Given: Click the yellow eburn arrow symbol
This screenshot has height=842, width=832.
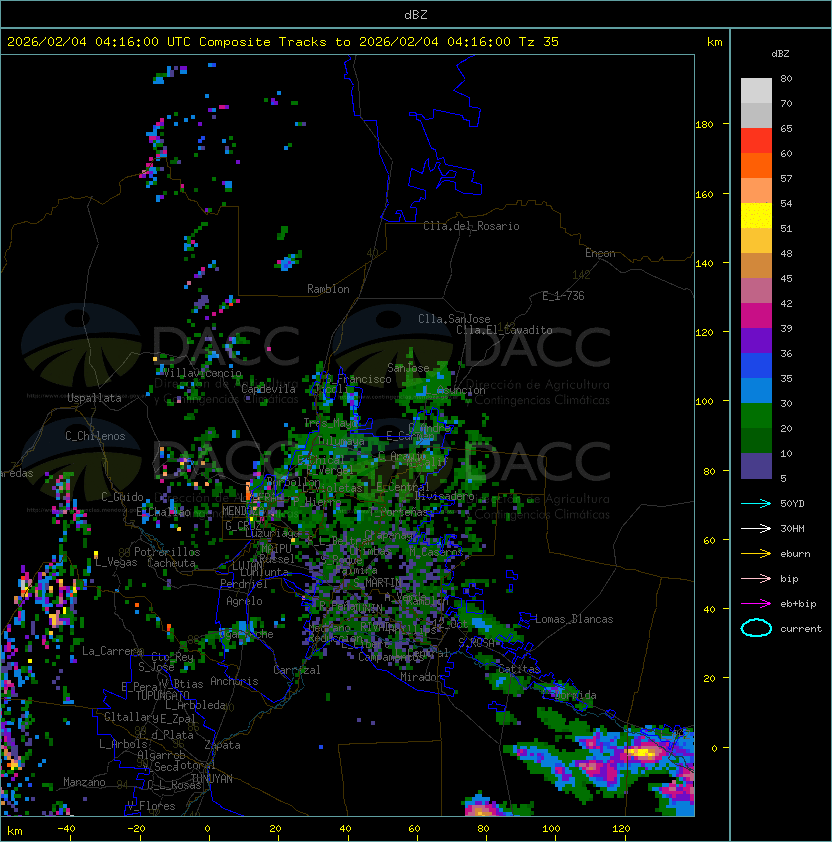Looking at the screenshot, I should tap(756, 554).
